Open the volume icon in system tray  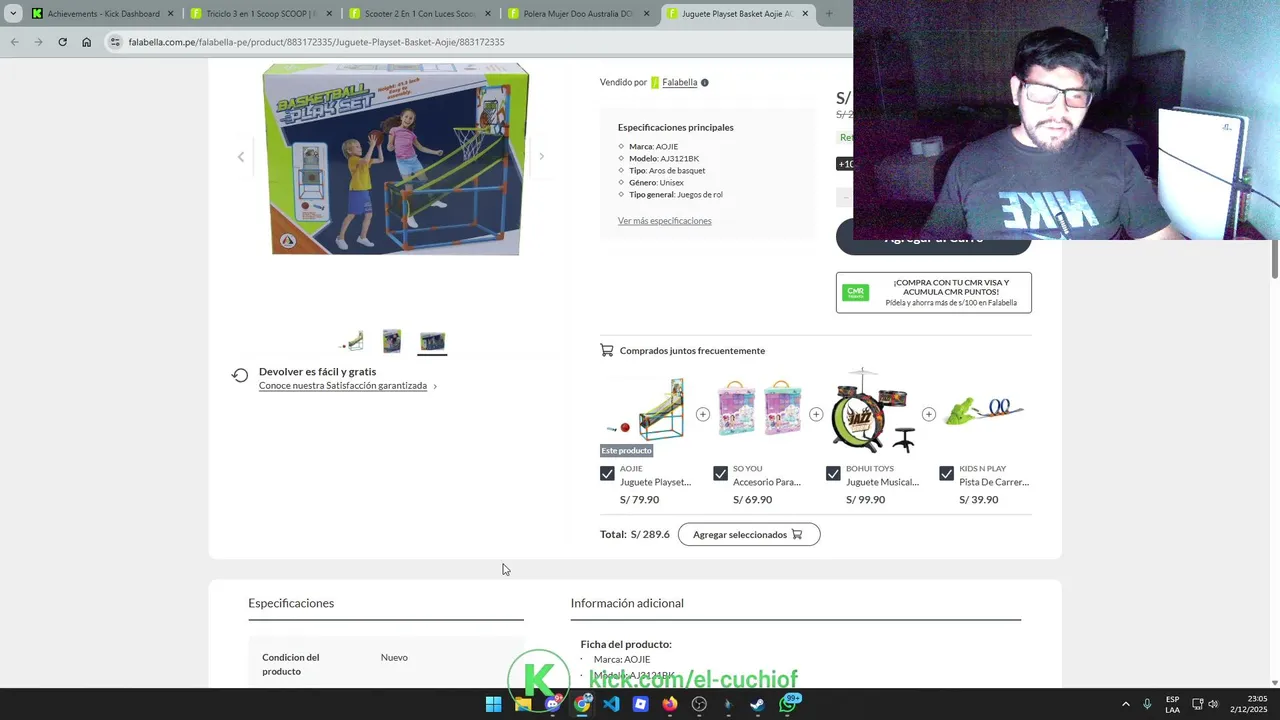(1213, 704)
